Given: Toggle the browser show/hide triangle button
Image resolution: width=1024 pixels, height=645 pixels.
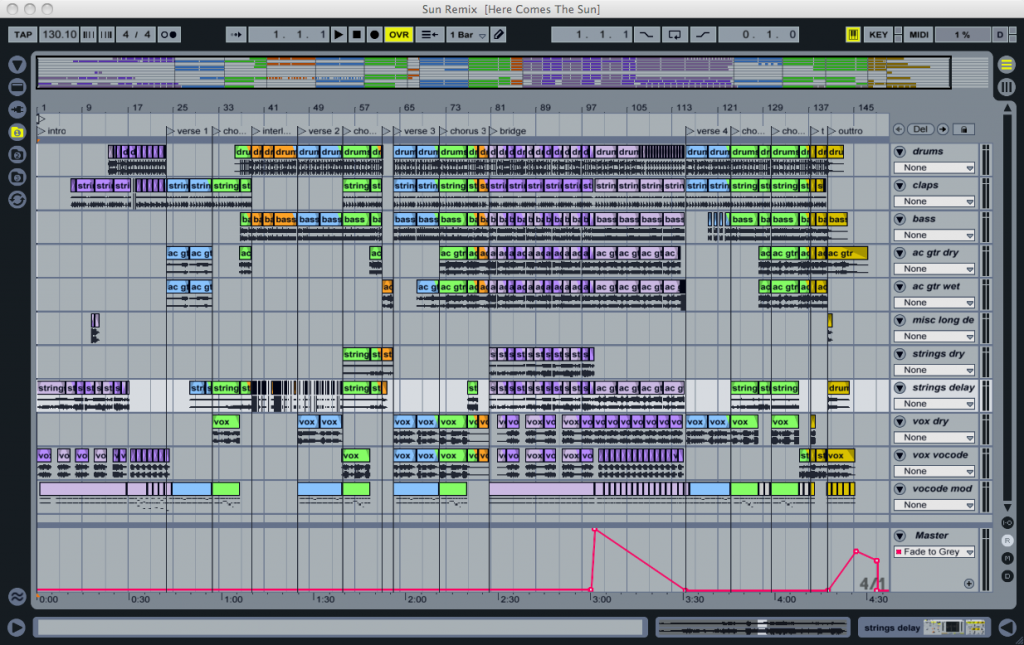Looking at the screenshot, I should pos(17,64).
